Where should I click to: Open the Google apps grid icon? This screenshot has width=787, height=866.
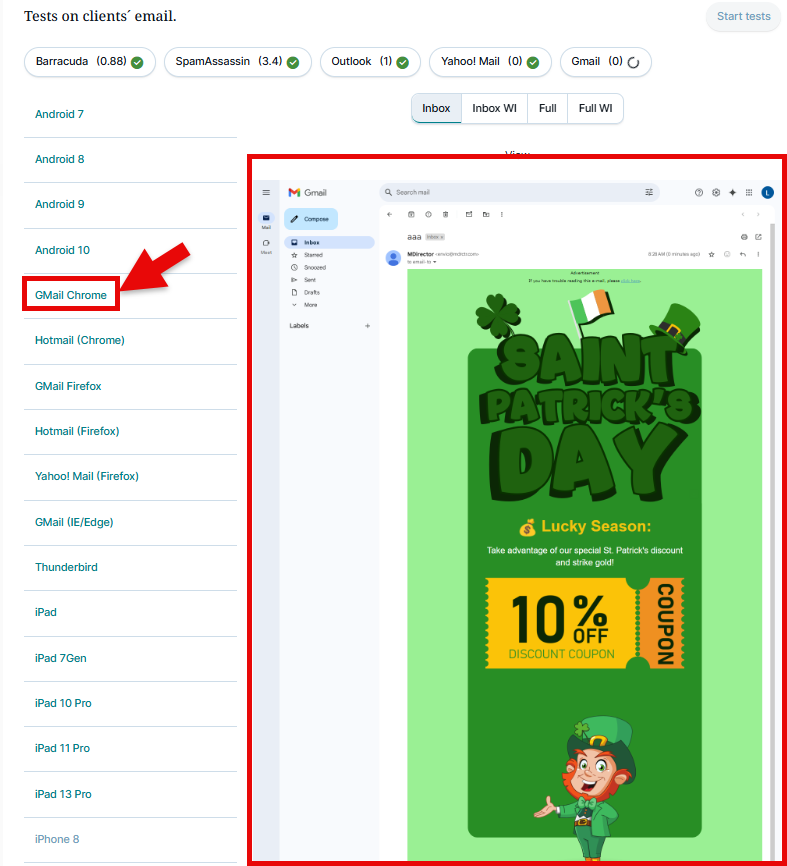(x=749, y=192)
